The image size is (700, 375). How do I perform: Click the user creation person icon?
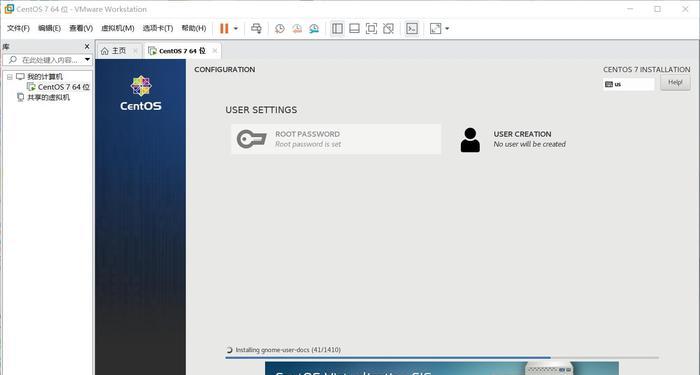(470, 140)
